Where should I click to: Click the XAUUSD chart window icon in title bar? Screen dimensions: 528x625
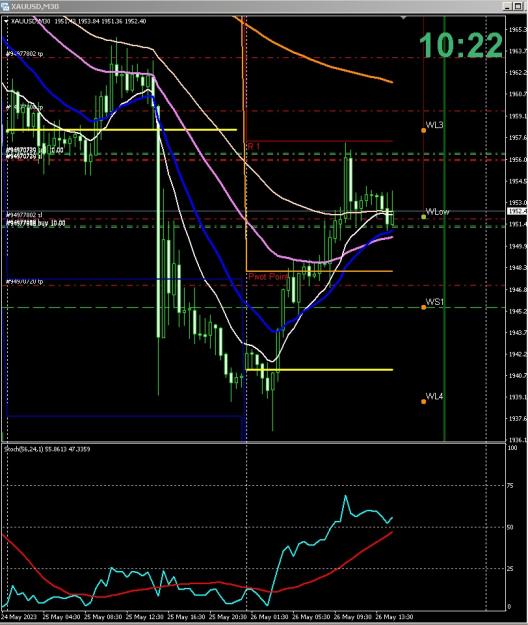(x=5, y=6)
